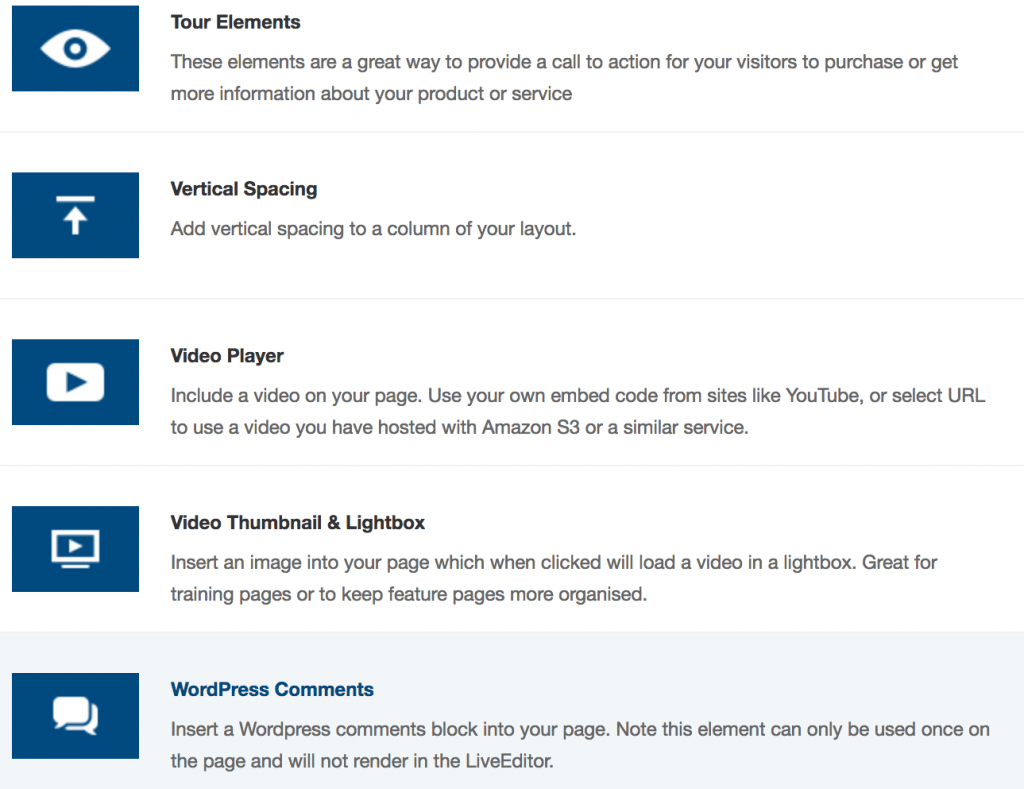Select the Vertical Spacing arrow icon
This screenshot has width=1024, height=789.
(x=75, y=215)
